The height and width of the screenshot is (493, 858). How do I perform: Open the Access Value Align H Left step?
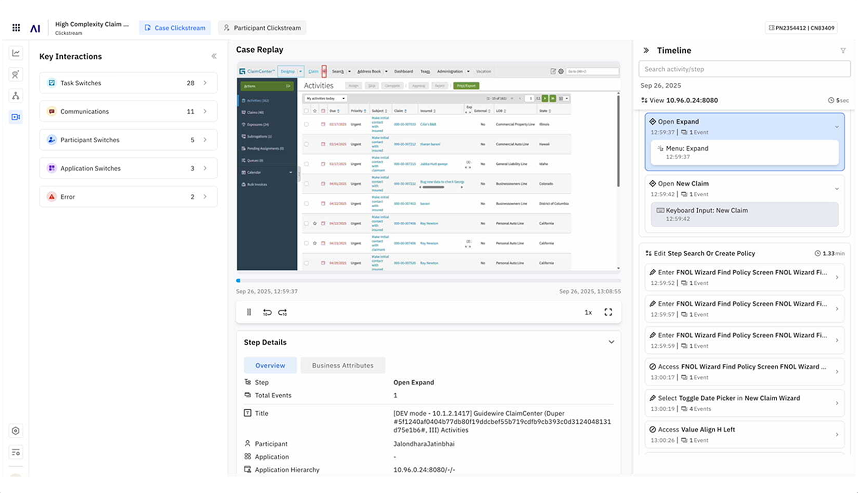744,434
